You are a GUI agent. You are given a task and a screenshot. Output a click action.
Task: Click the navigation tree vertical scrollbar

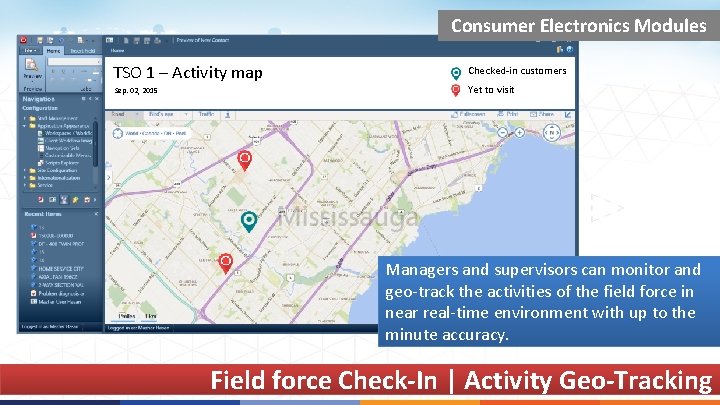(95, 143)
